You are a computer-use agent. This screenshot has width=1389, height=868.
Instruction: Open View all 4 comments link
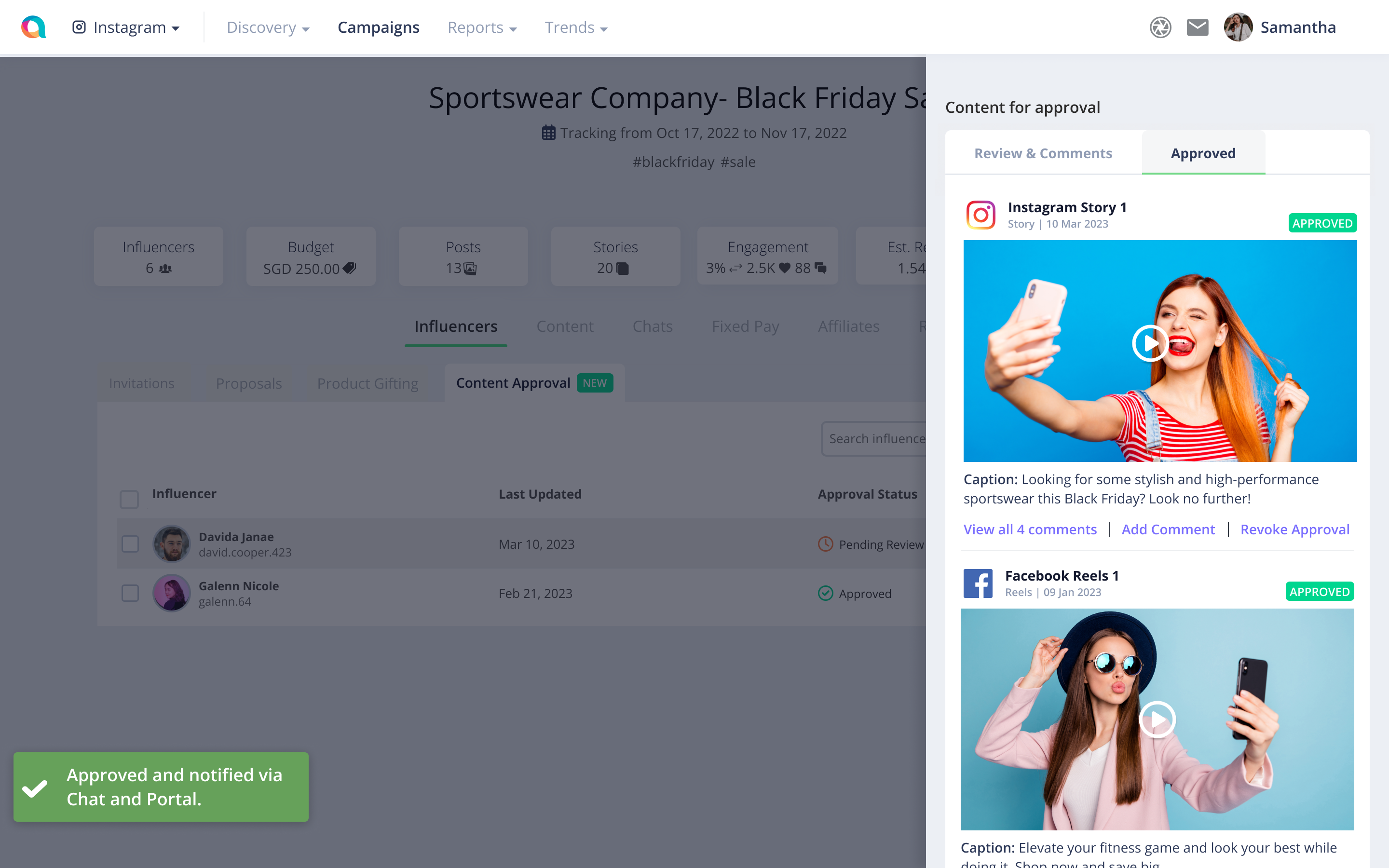pyautogui.click(x=1030, y=529)
